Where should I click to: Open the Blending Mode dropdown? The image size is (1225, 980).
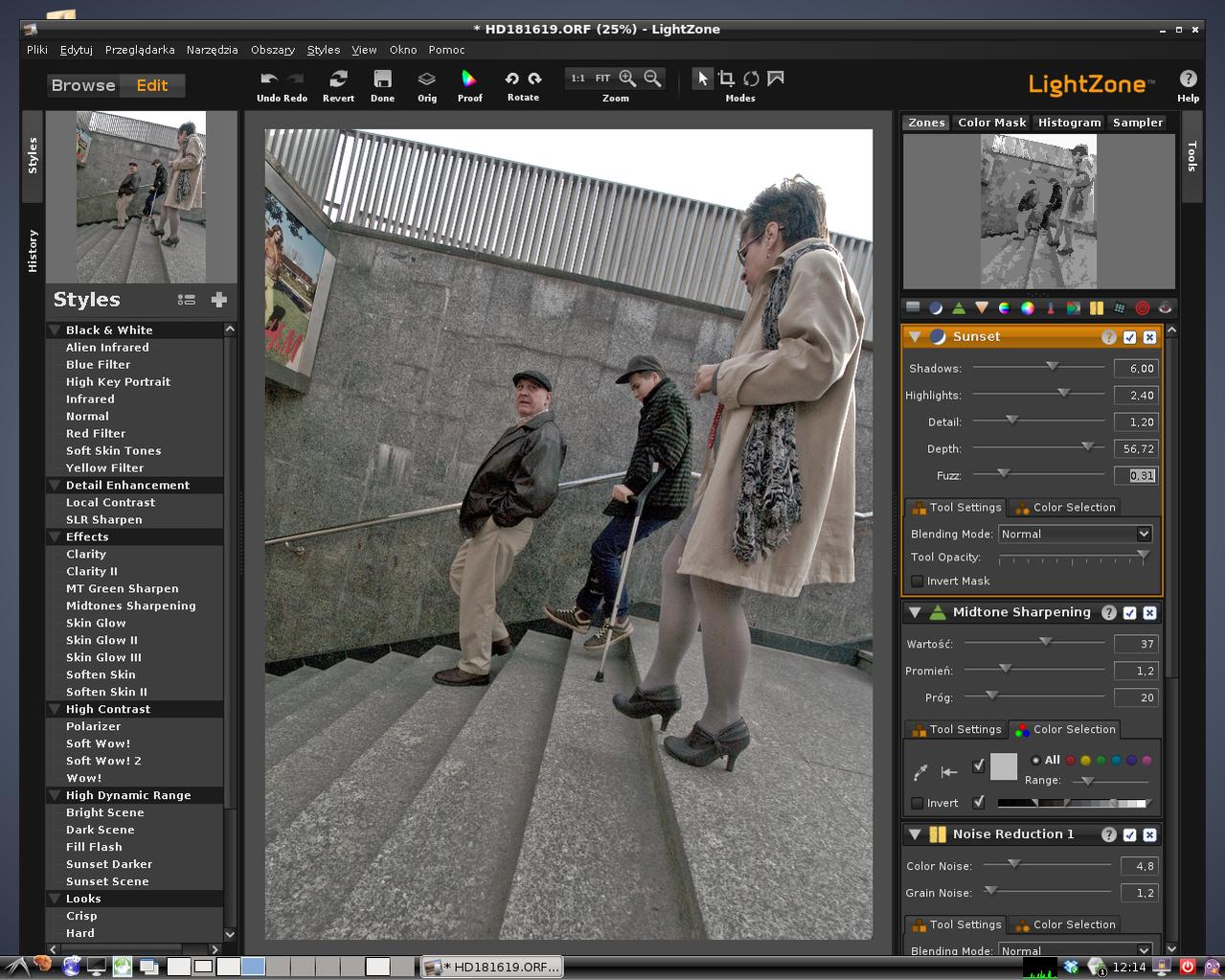pyautogui.click(x=1075, y=535)
